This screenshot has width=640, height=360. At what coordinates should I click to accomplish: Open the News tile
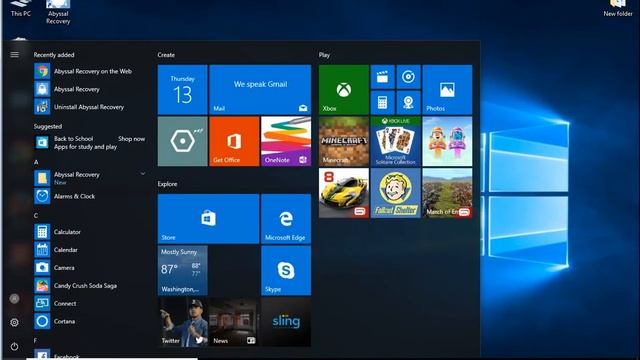tap(234, 322)
